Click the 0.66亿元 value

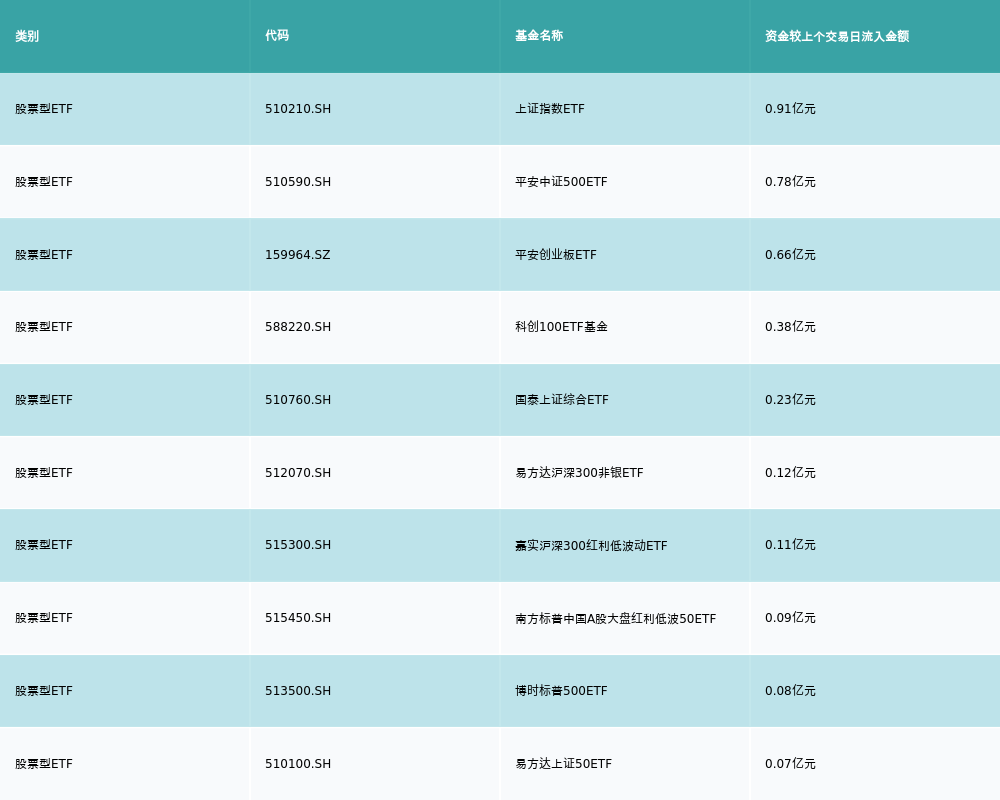click(790, 255)
